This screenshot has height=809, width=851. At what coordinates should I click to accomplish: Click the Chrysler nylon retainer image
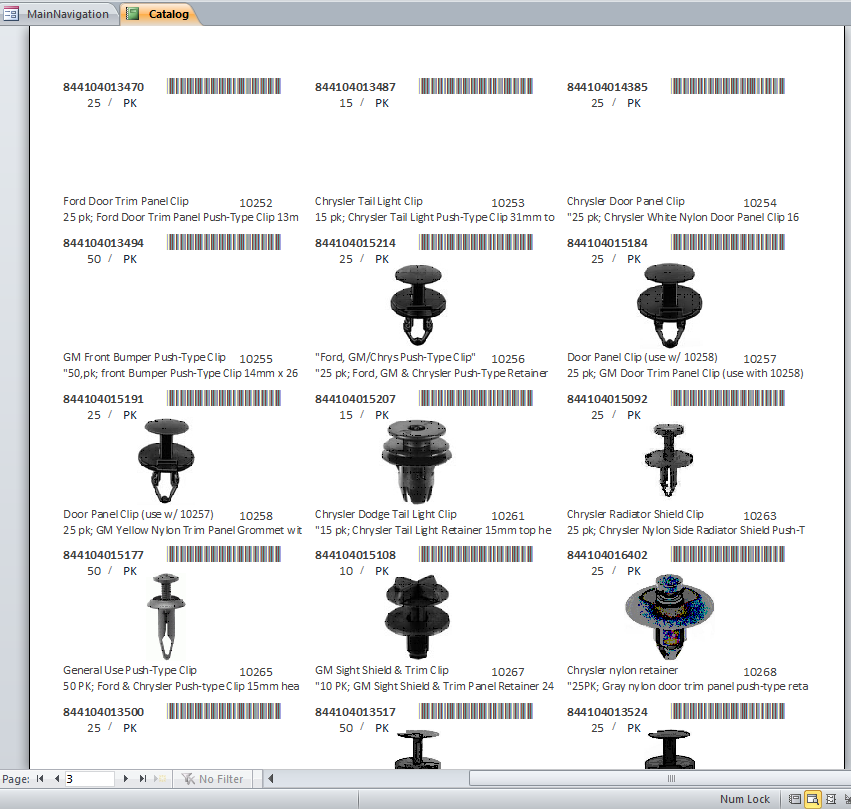pos(669,617)
